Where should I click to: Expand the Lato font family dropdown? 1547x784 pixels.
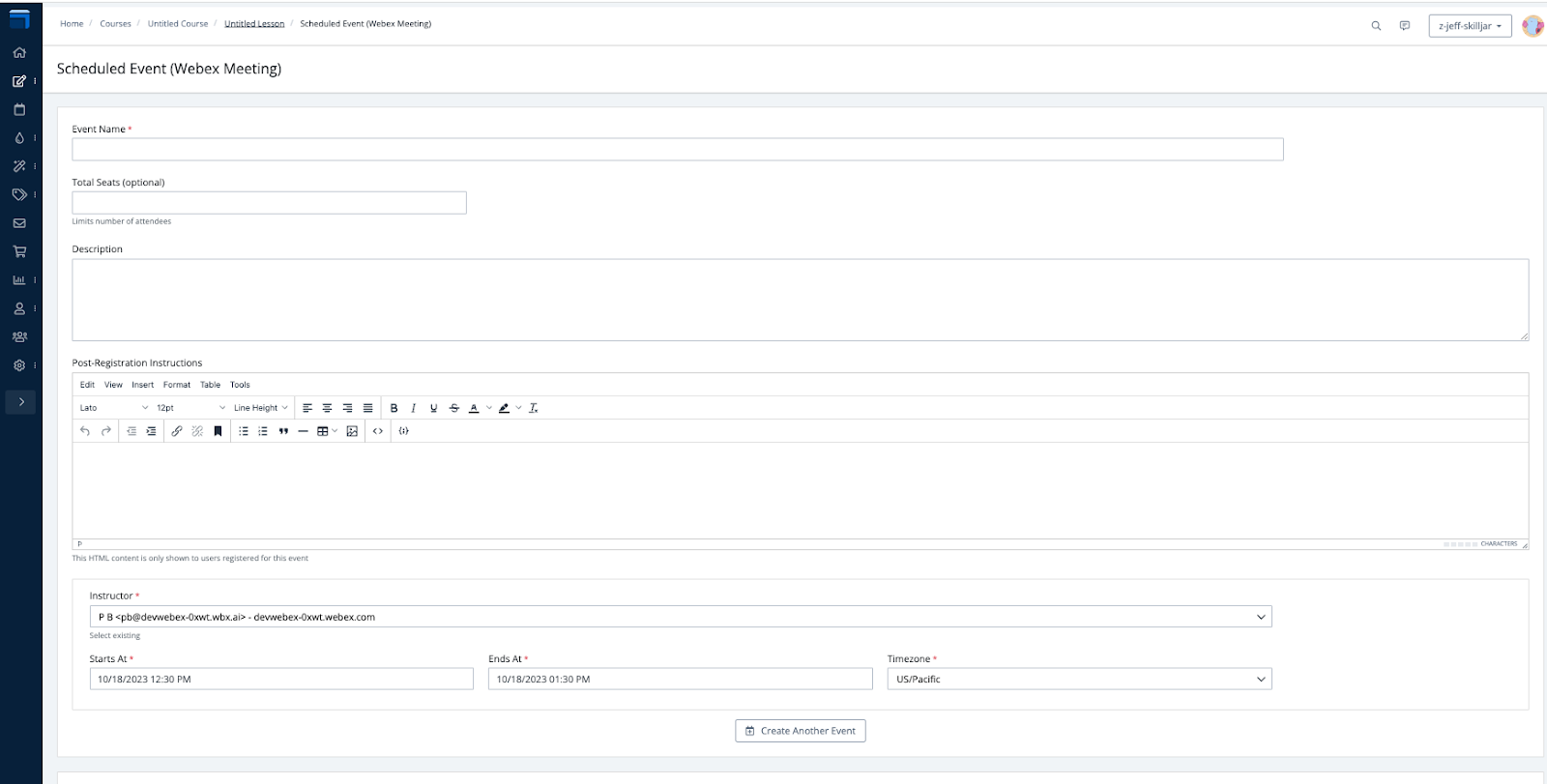pyautogui.click(x=114, y=408)
